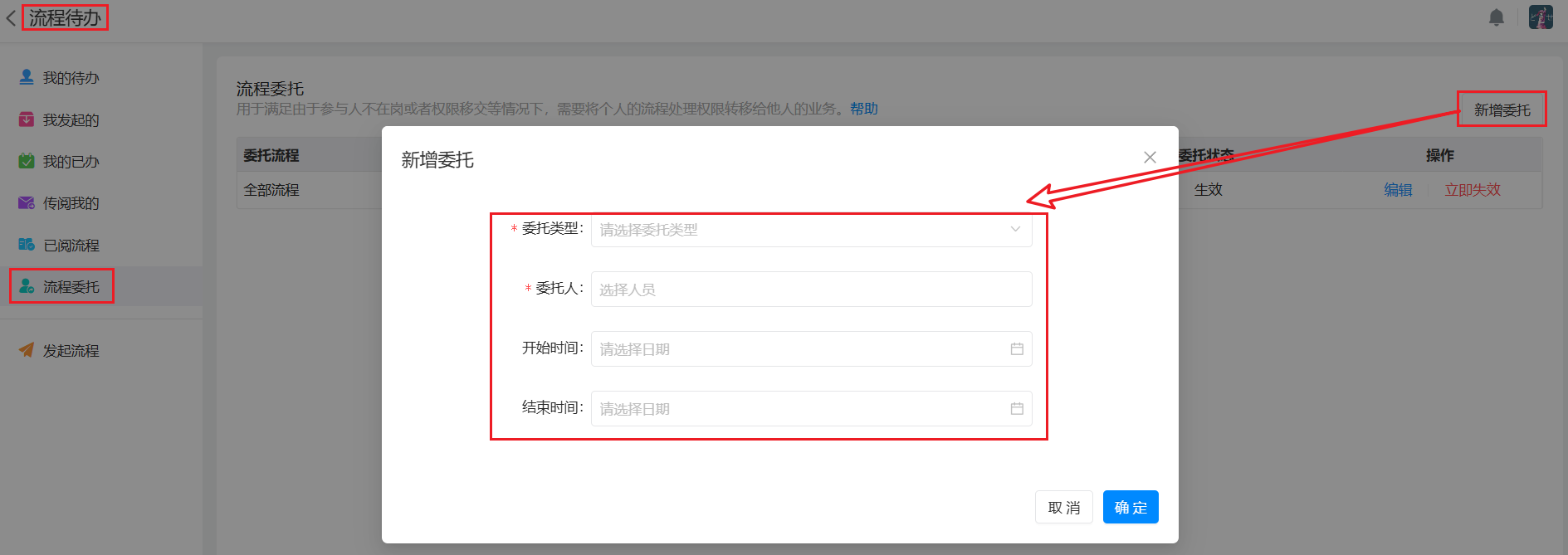Click the 委托类型 dropdown chevron arrow
This screenshot has width=1568, height=555.
click(x=1014, y=230)
